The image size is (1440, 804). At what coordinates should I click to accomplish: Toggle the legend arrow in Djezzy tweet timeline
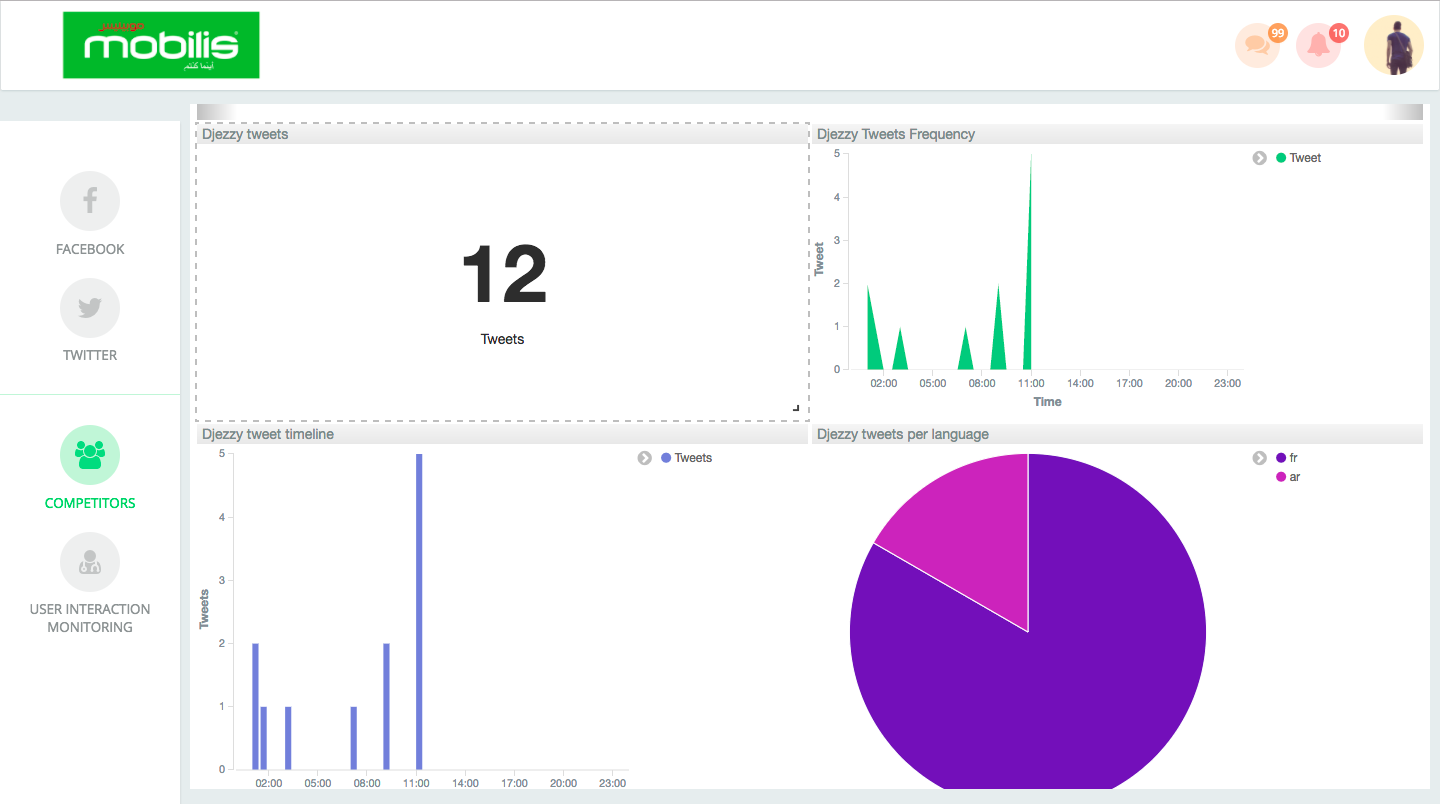645,458
